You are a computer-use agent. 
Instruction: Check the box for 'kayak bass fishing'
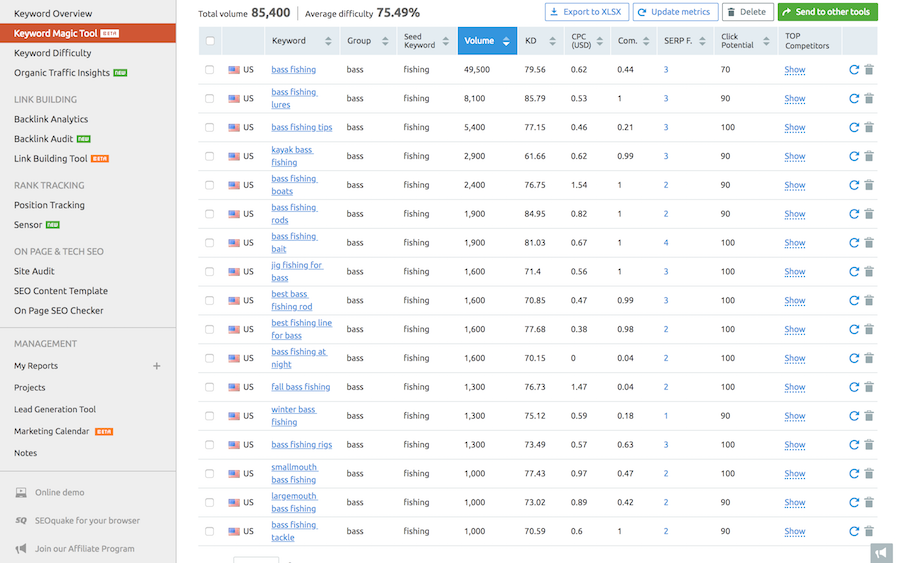pos(210,156)
